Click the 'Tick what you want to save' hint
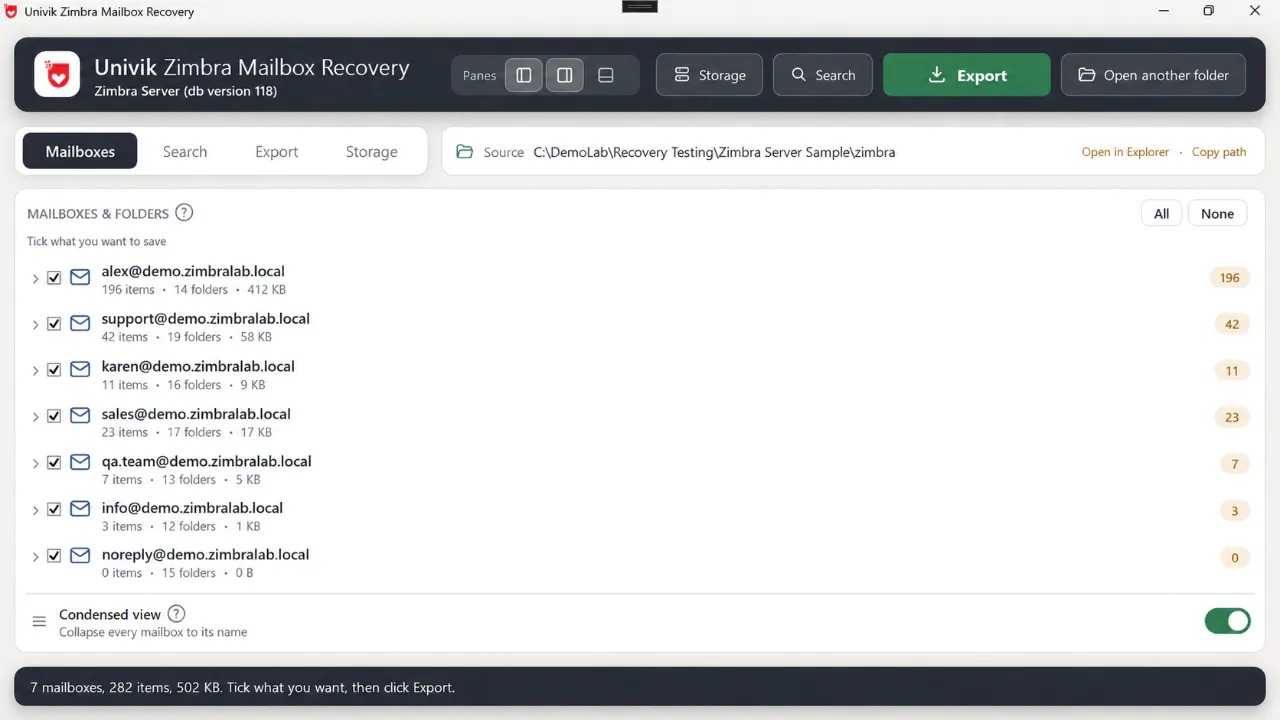The image size is (1280, 720). tap(96, 241)
